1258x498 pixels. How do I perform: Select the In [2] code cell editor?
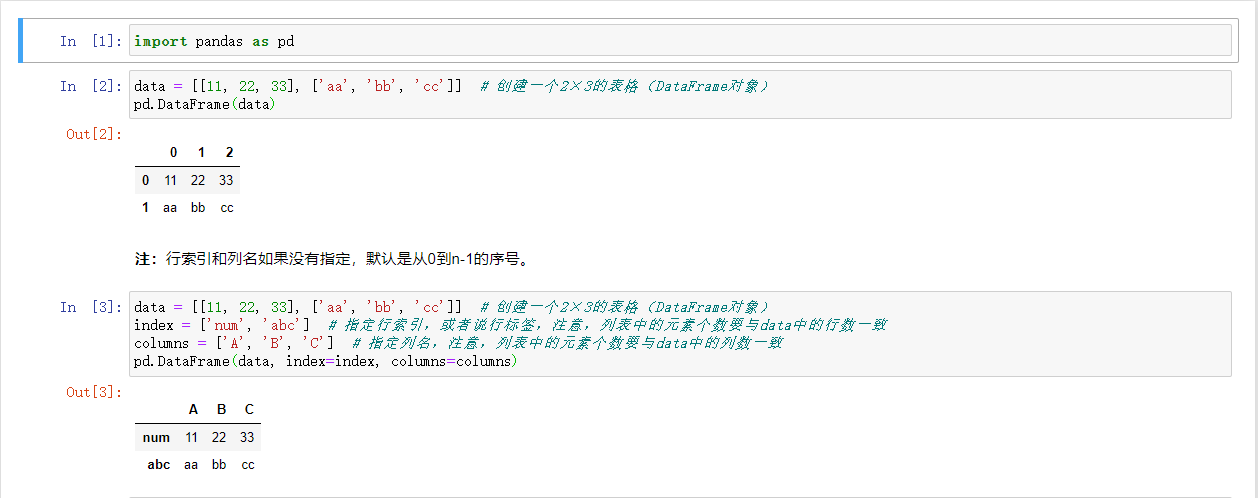pos(680,95)
